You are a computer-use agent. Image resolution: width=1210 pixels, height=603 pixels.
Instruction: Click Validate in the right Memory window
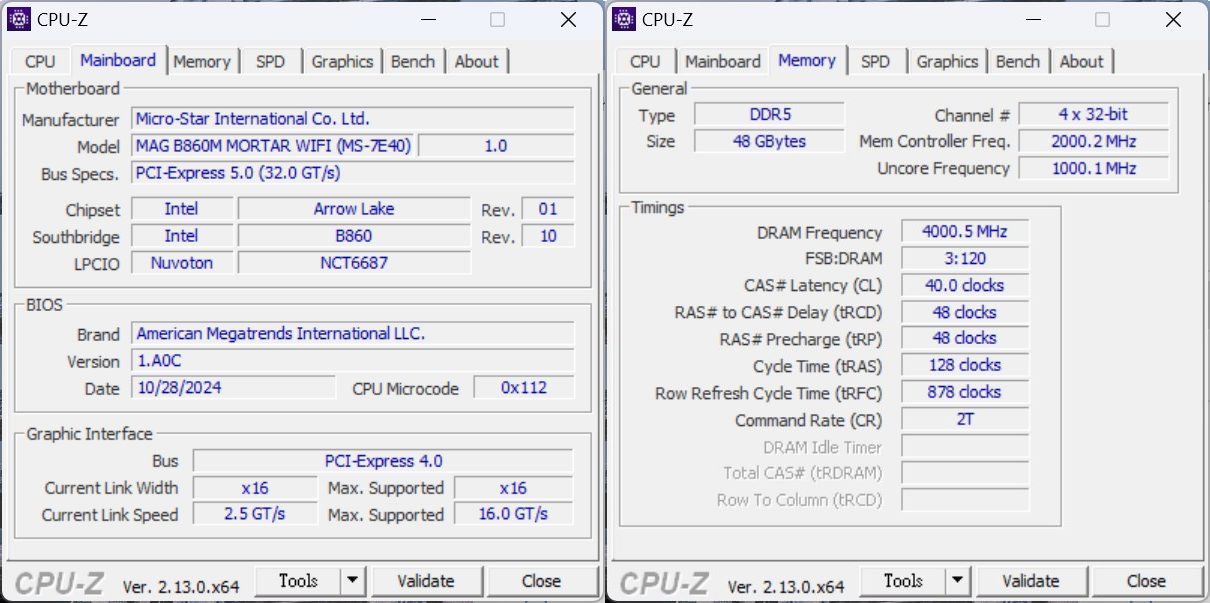click(x=1031, y=581)
